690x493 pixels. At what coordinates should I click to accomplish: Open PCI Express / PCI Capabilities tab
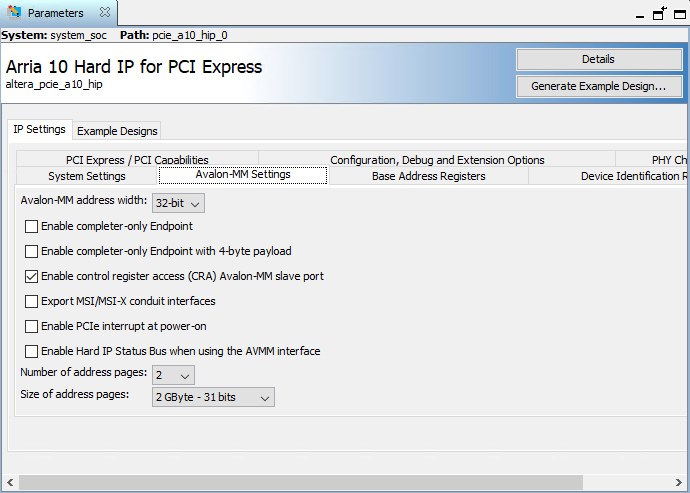pos(137,159)
